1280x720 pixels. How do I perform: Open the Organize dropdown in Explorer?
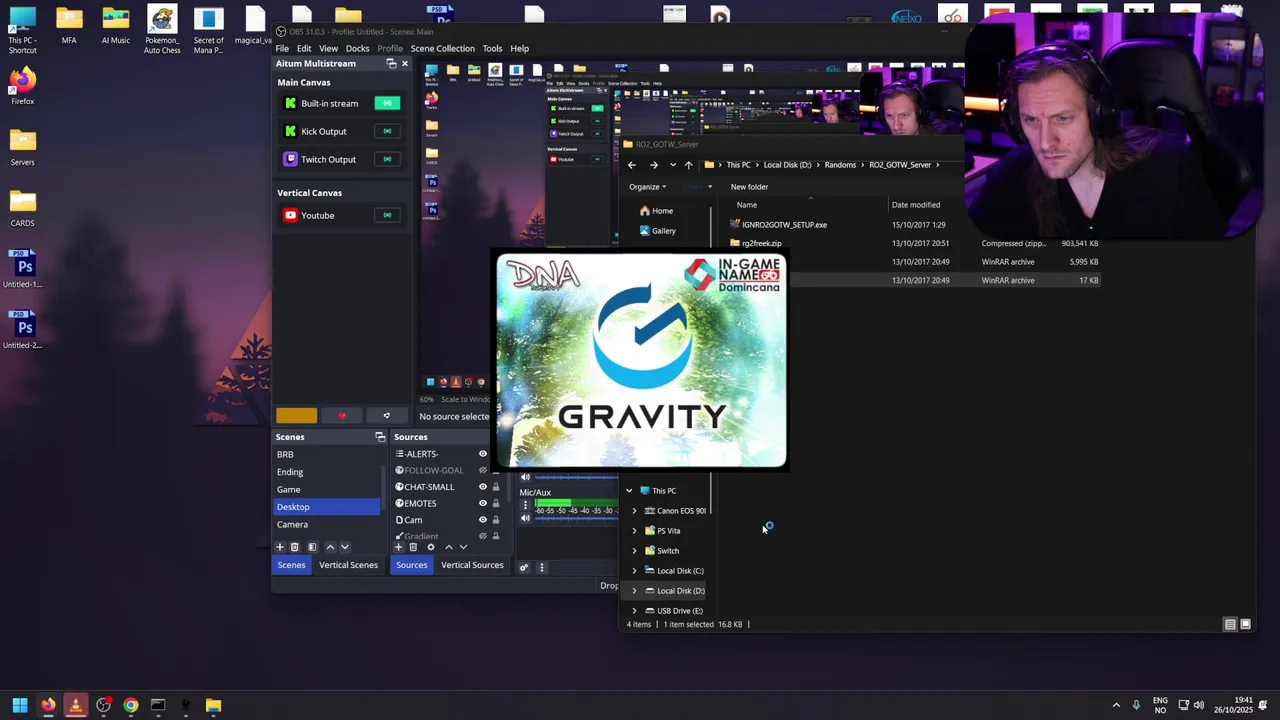click(x=647, y=187)
